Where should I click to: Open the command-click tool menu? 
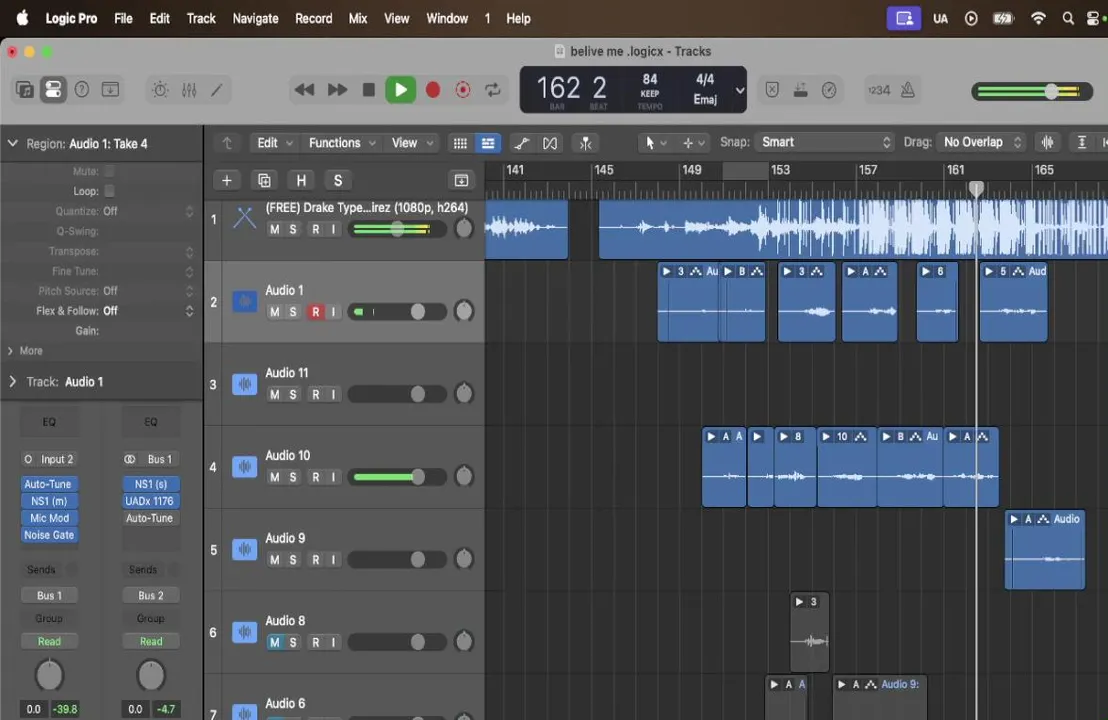click(x=693, y=143)
